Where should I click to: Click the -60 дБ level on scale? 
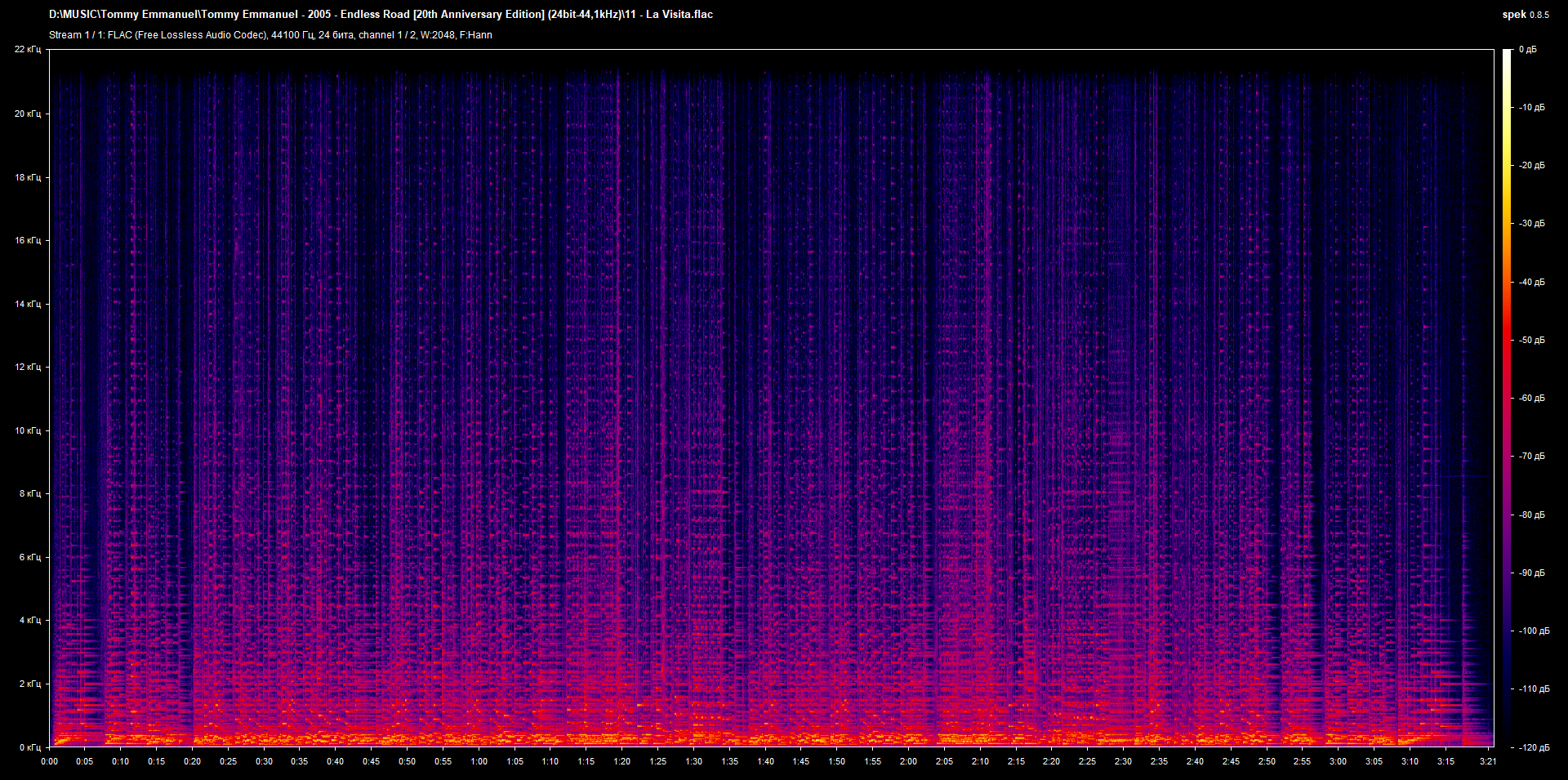[x=1531, y=399]
